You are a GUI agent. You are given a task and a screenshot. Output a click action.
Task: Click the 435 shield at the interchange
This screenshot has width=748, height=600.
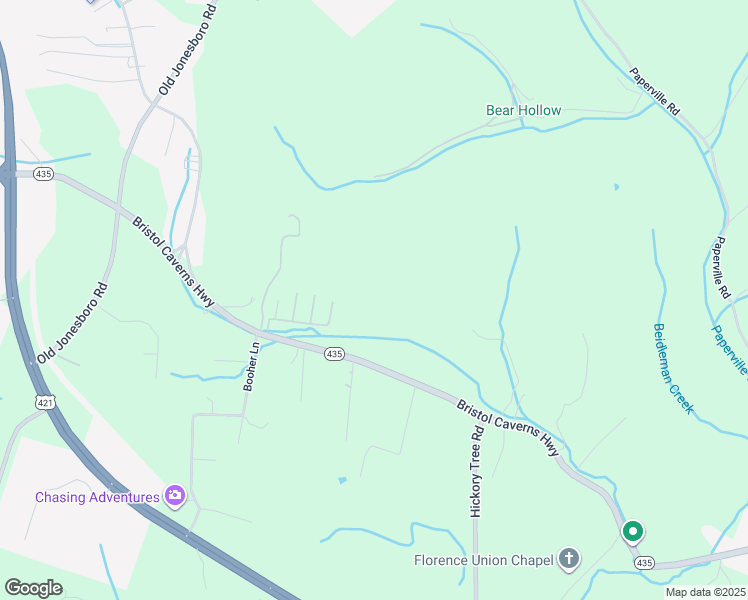tap(43, 174)
